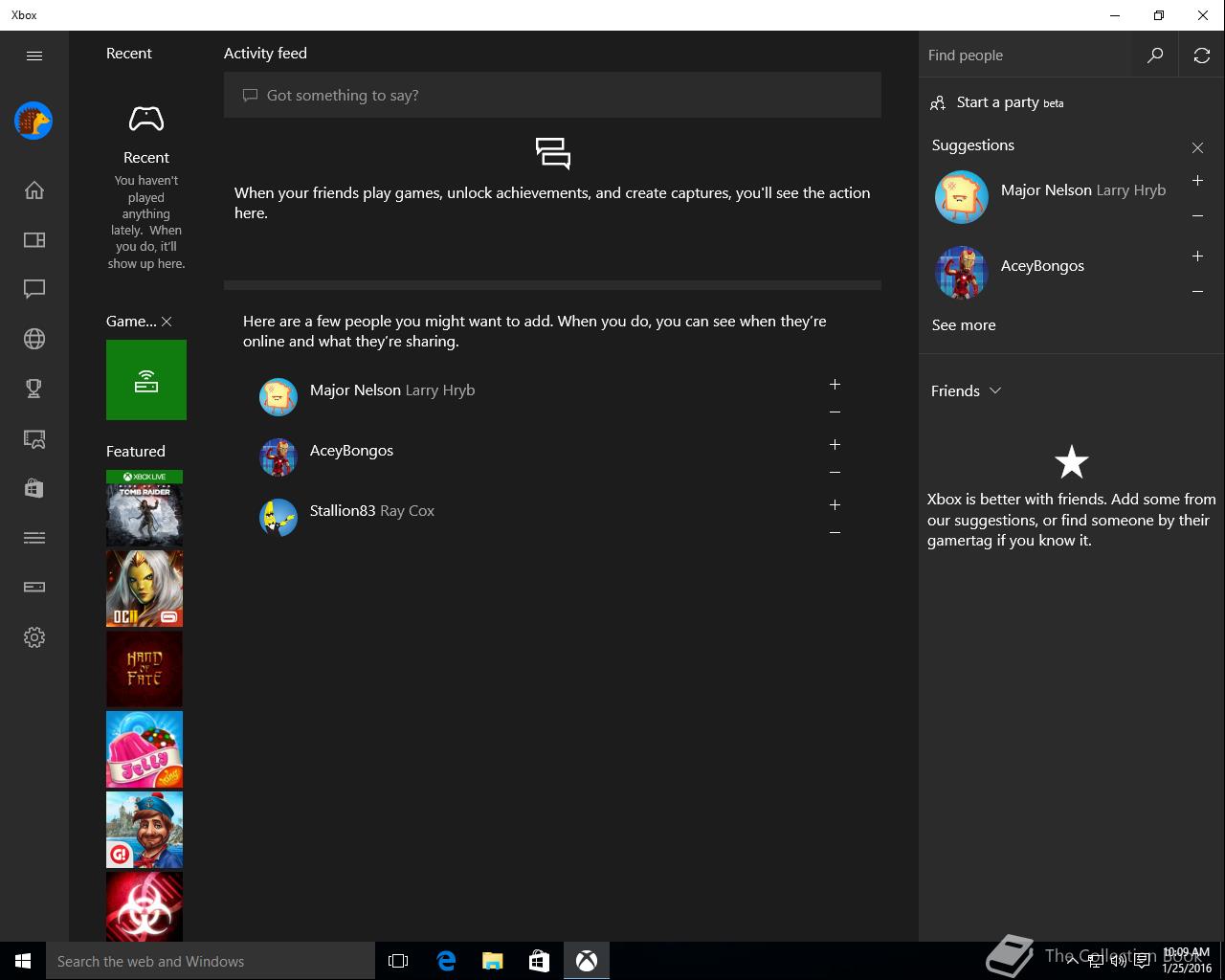Open the sailor captain game thumbnail
The image size is (1225, 980).
145,830
